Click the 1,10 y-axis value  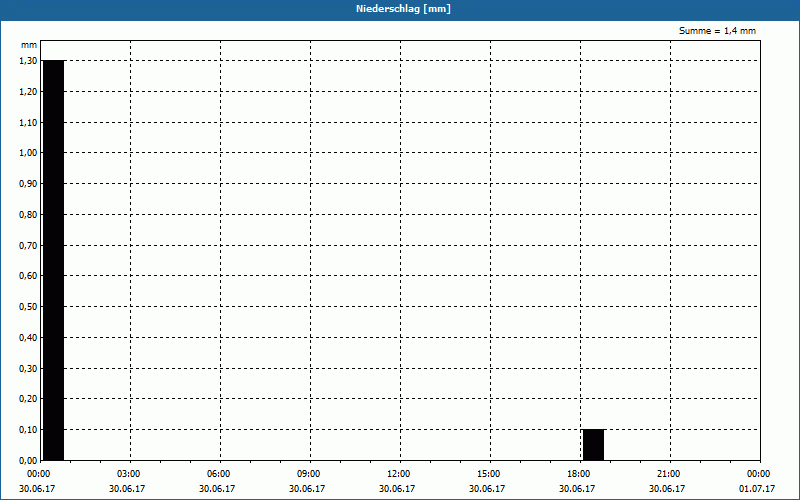(x=28, y=122)
